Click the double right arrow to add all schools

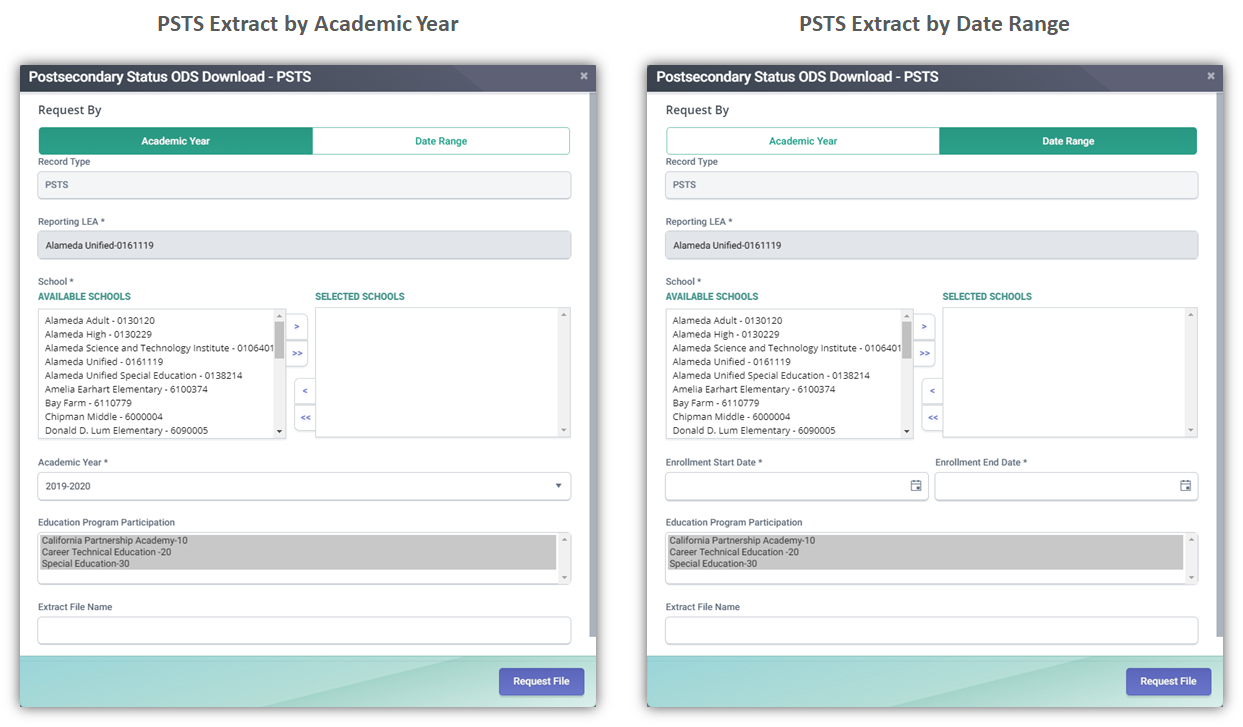(x=297, y=353)
